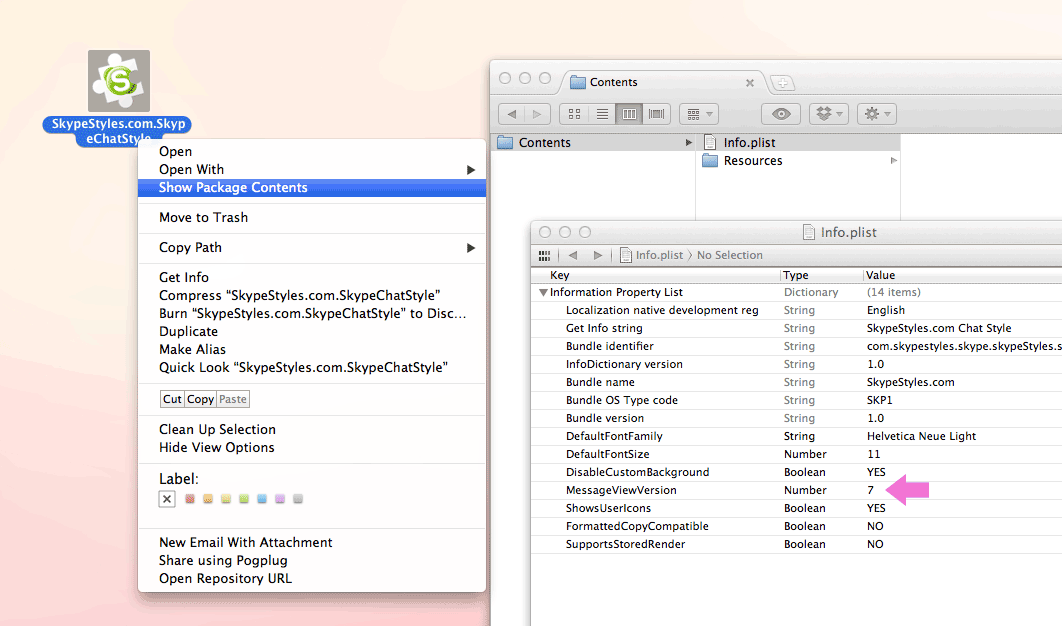Screen dimensions: 1062x626
Task: Click the SkypeStyles chat style package icon
Action: pyautogui.click(x=118, y=81)
